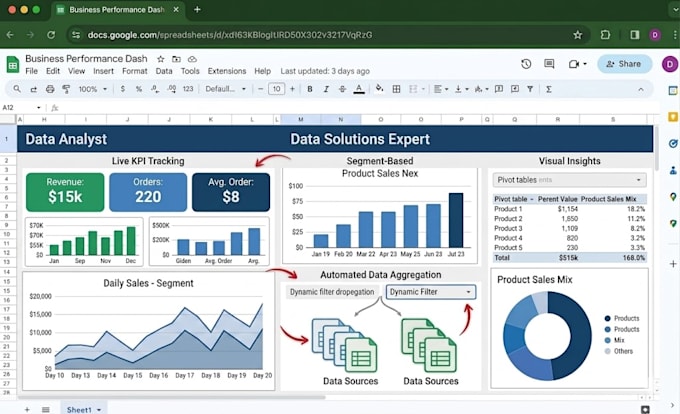
Task: Bookmark page with address bar star
Action: point(577,35)
